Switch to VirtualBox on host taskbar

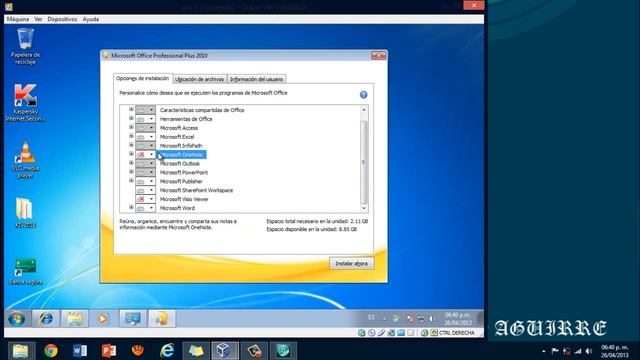point(225,351)
